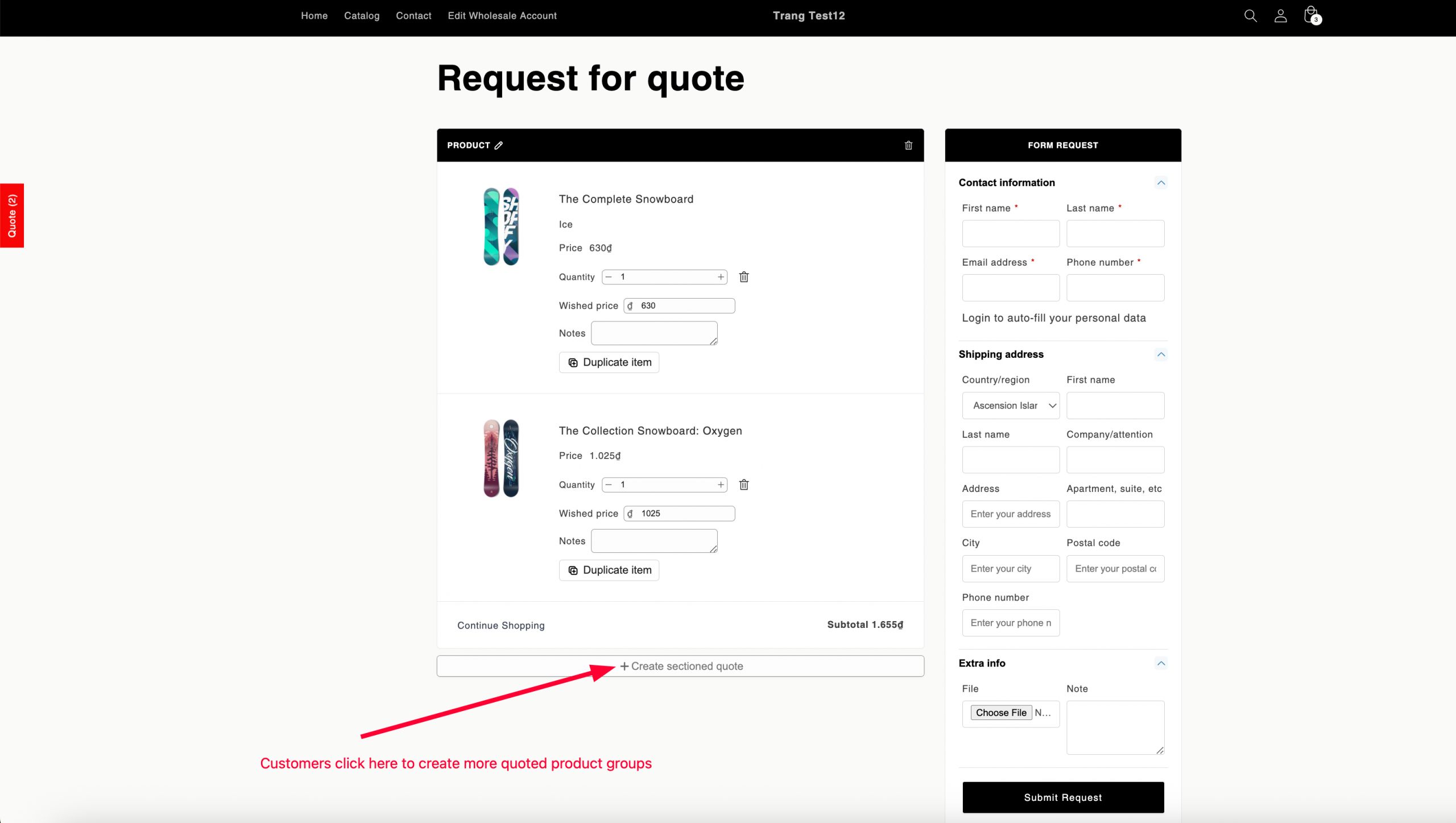Collapse the Contact information section
The width and height of the screenshot is (1456, 823).
(x=1161, y=183)
